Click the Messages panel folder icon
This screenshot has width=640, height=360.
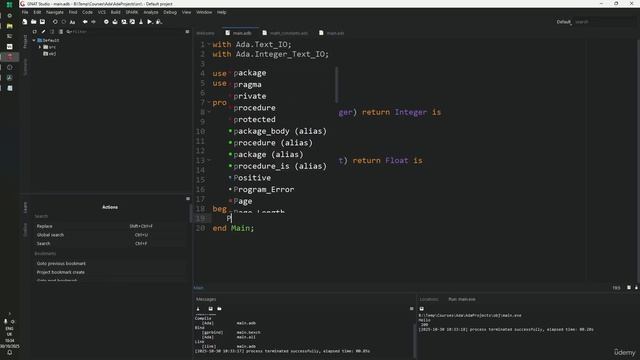[x=220, y=309]
